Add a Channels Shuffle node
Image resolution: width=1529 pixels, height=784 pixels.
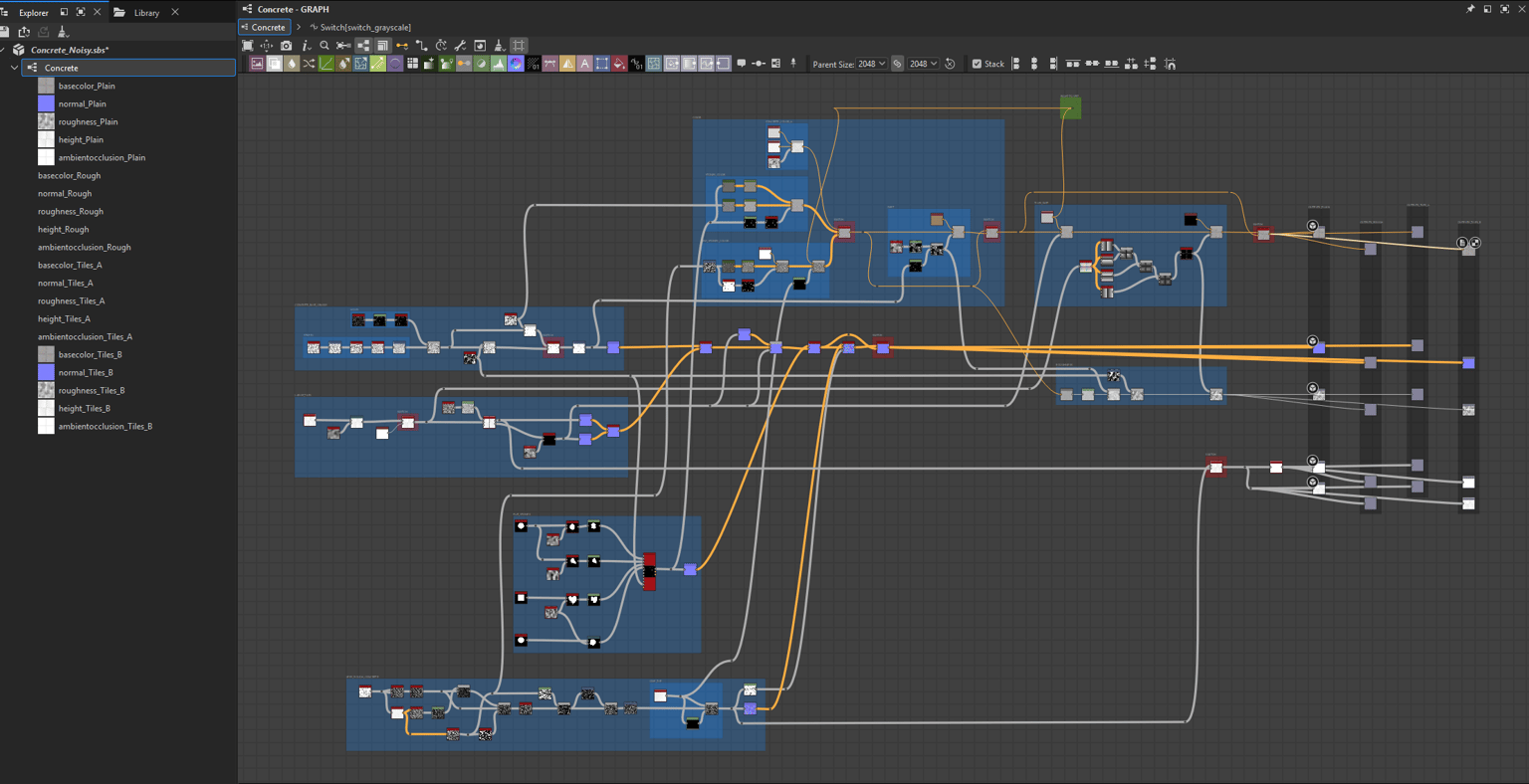tap(309, 64)
